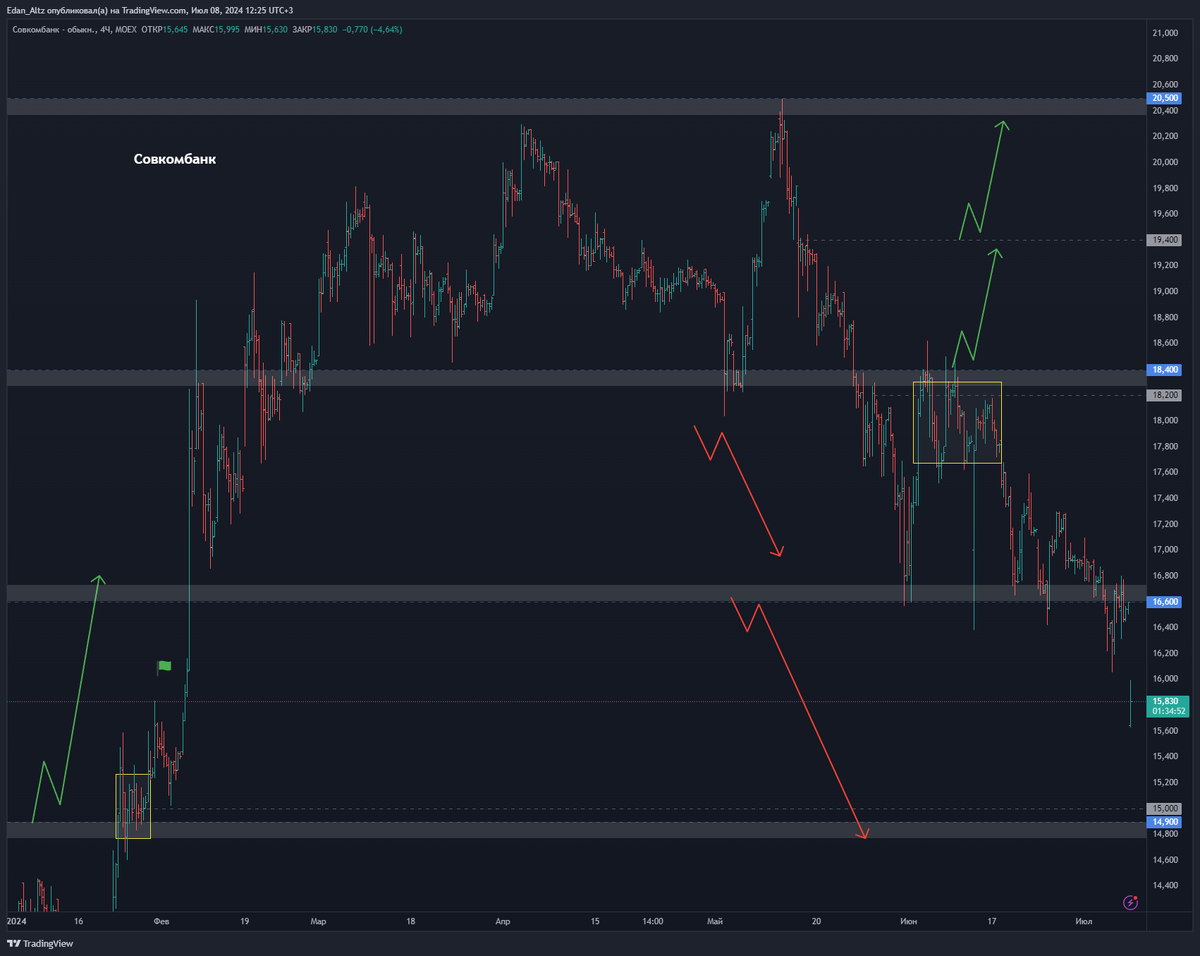Select the 15,000 price level label
Viewport: 1200px width, 956px height.
point(1166,808)
